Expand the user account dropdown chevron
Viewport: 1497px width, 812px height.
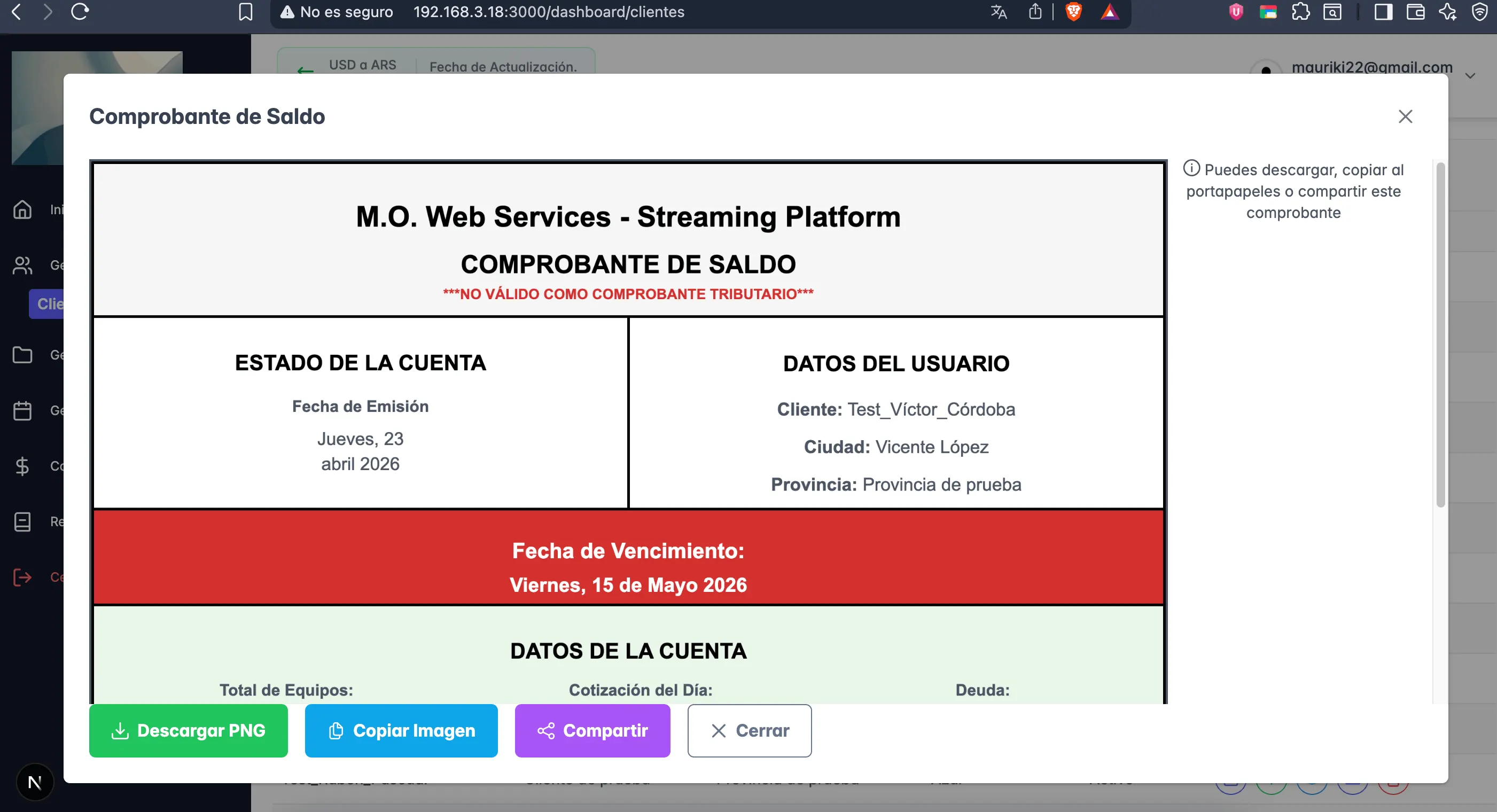coord(1470,75)
